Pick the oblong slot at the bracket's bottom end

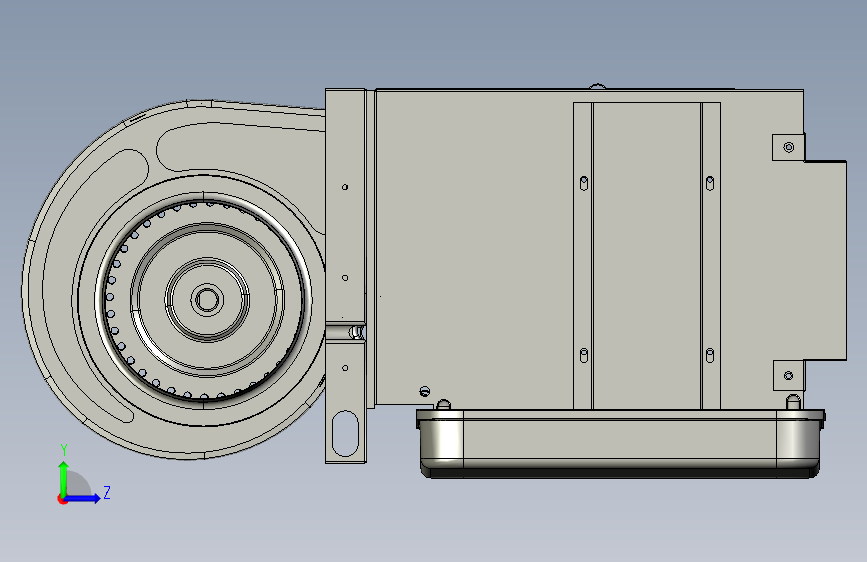pyautogui.click(x=346, y=433)
